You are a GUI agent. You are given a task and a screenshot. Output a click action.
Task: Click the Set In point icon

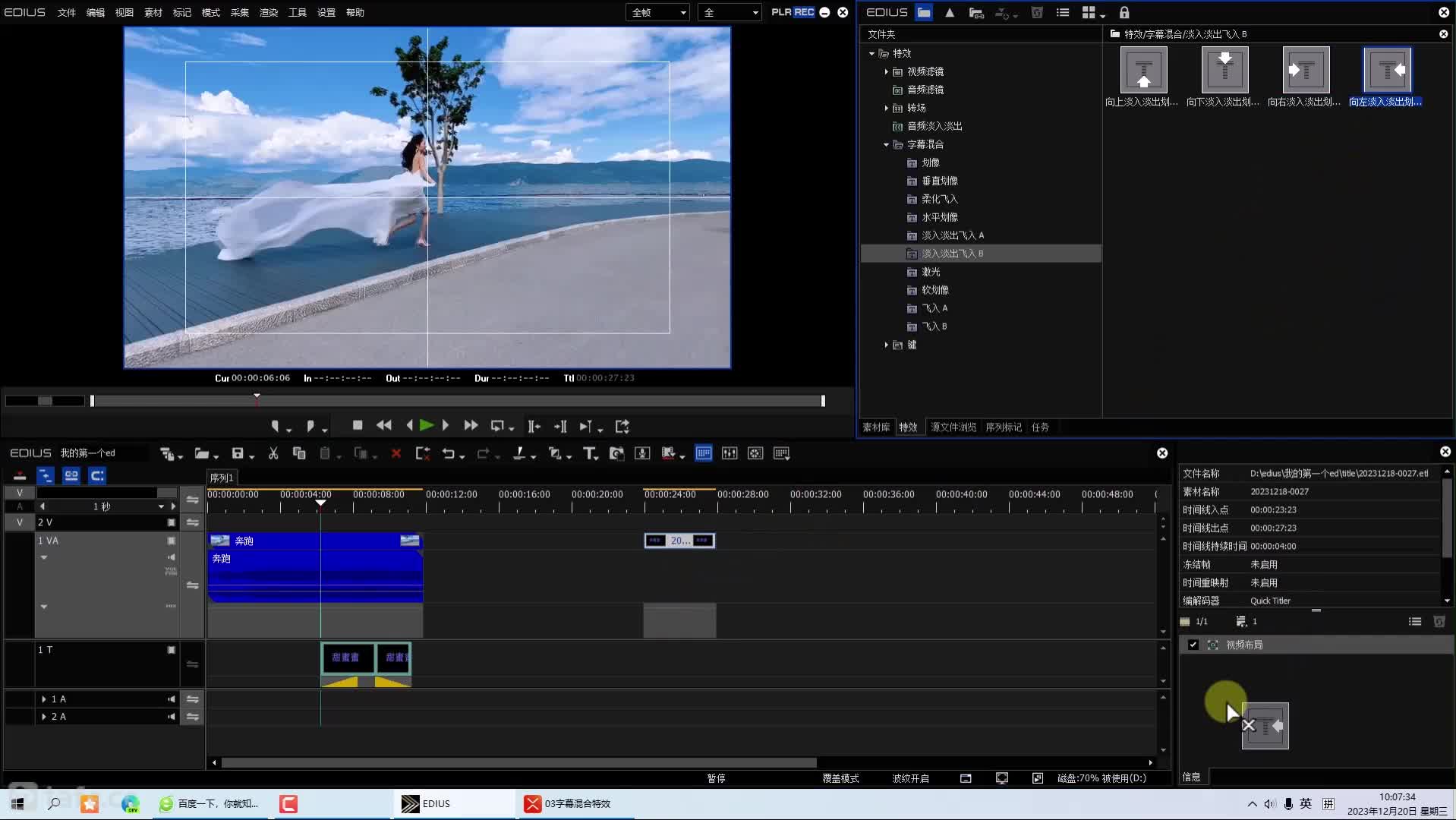click(275, 426)
